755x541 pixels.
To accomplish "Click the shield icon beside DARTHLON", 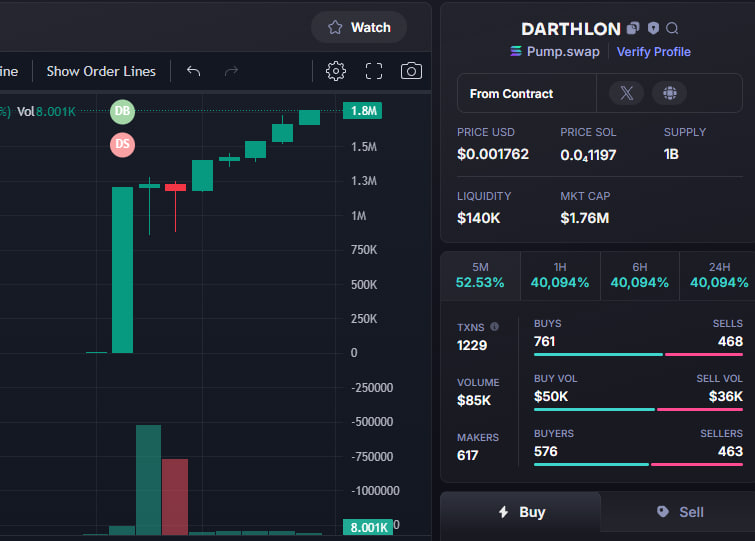I will 653,28.
